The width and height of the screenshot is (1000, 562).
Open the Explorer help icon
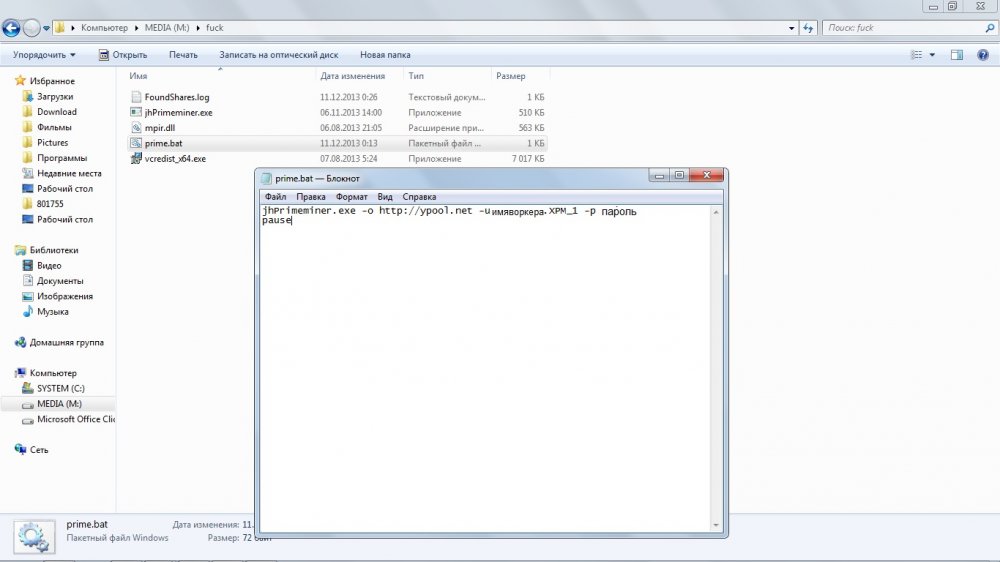point(983,55)
